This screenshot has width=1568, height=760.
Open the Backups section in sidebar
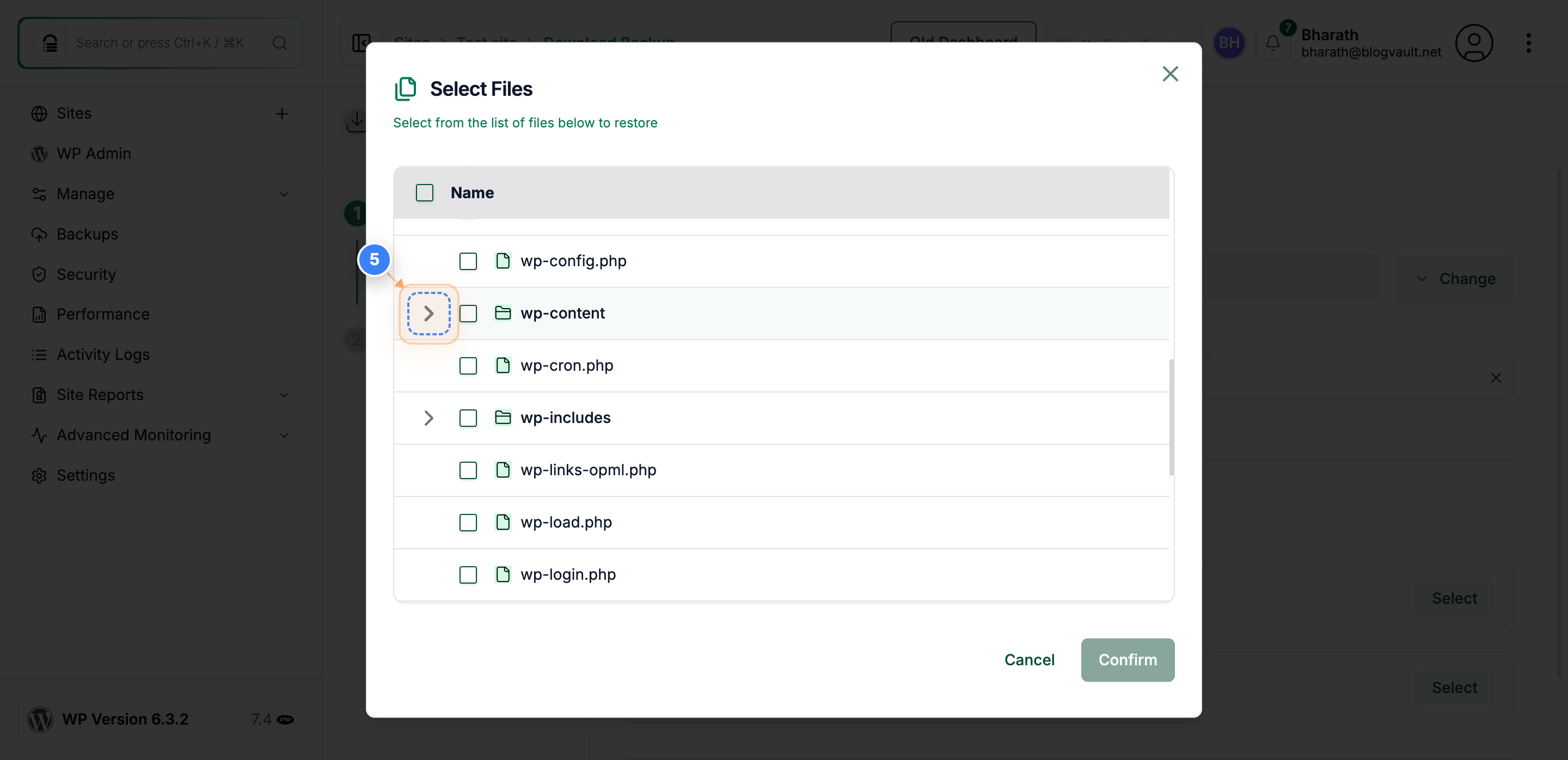[x=87, y=234]
